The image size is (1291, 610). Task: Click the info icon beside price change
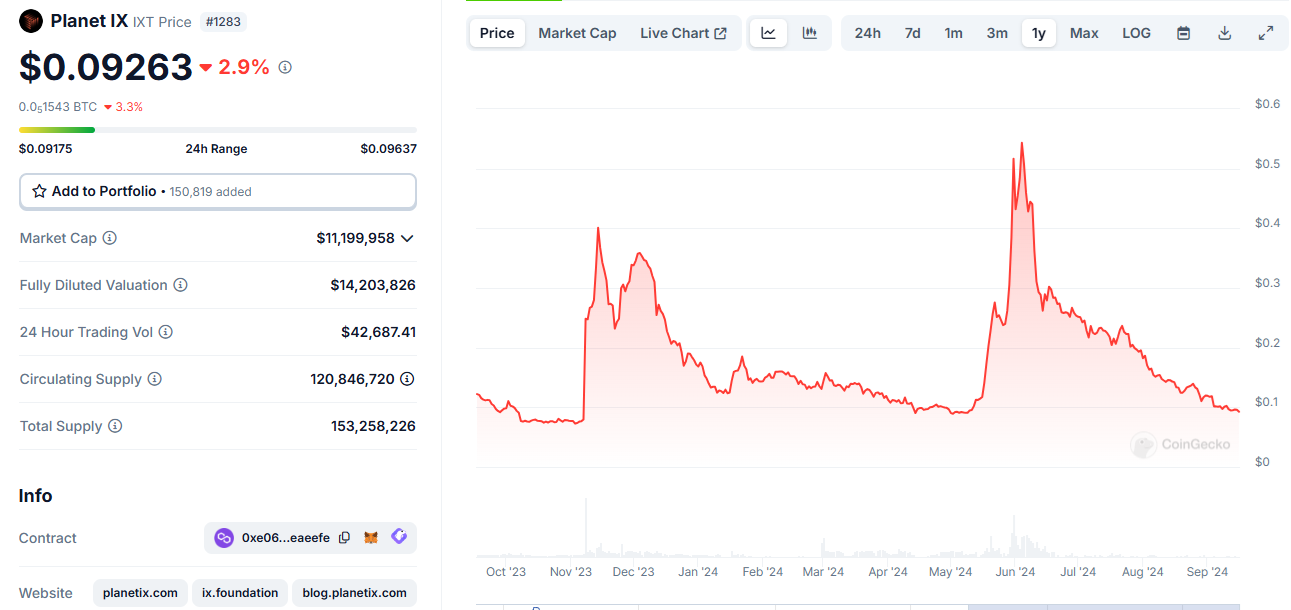(x=285, y=67)
